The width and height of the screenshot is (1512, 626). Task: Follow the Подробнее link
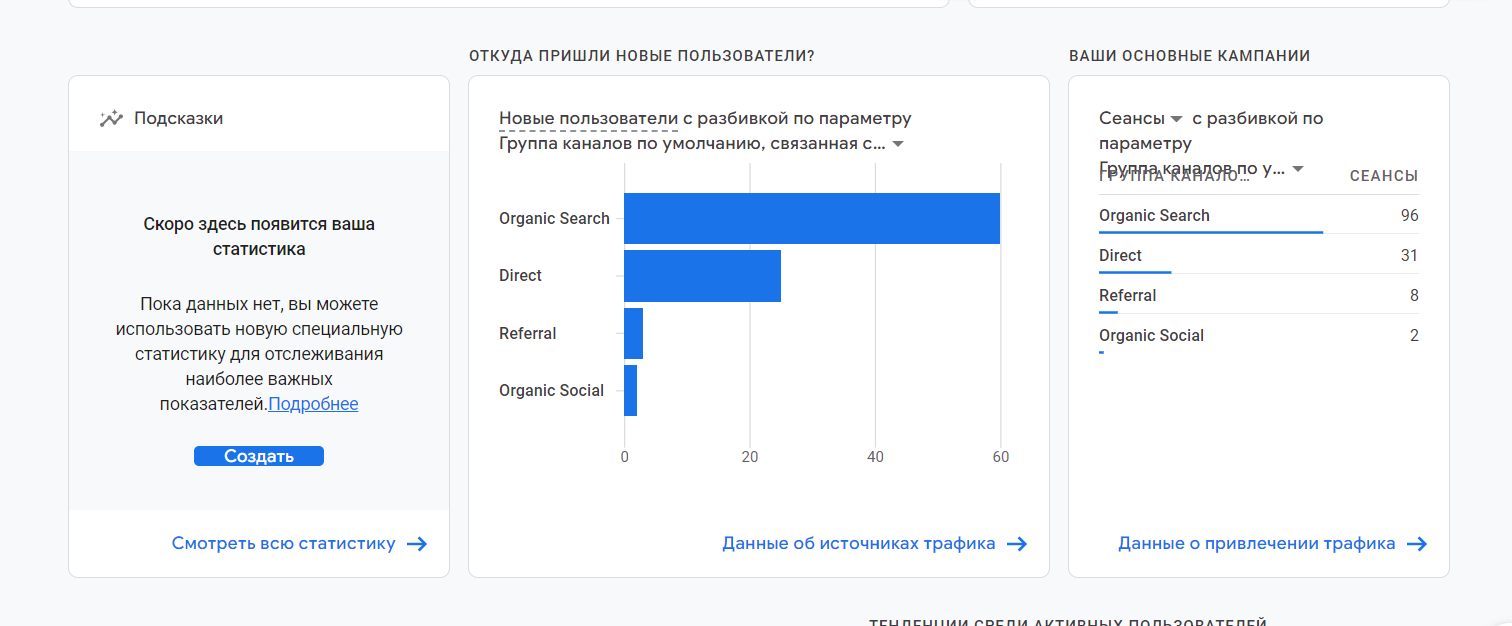pyautogui.click(x=313, y=404)
